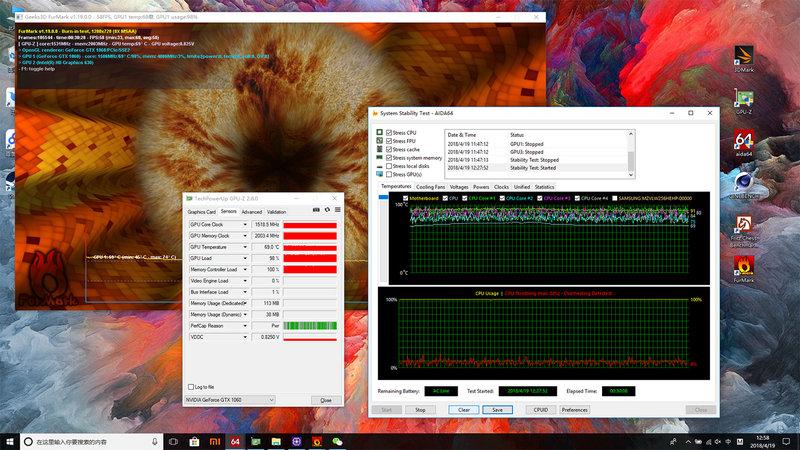Open the Cooling Fans tab in AIDA64

click(x=430, y=187)
